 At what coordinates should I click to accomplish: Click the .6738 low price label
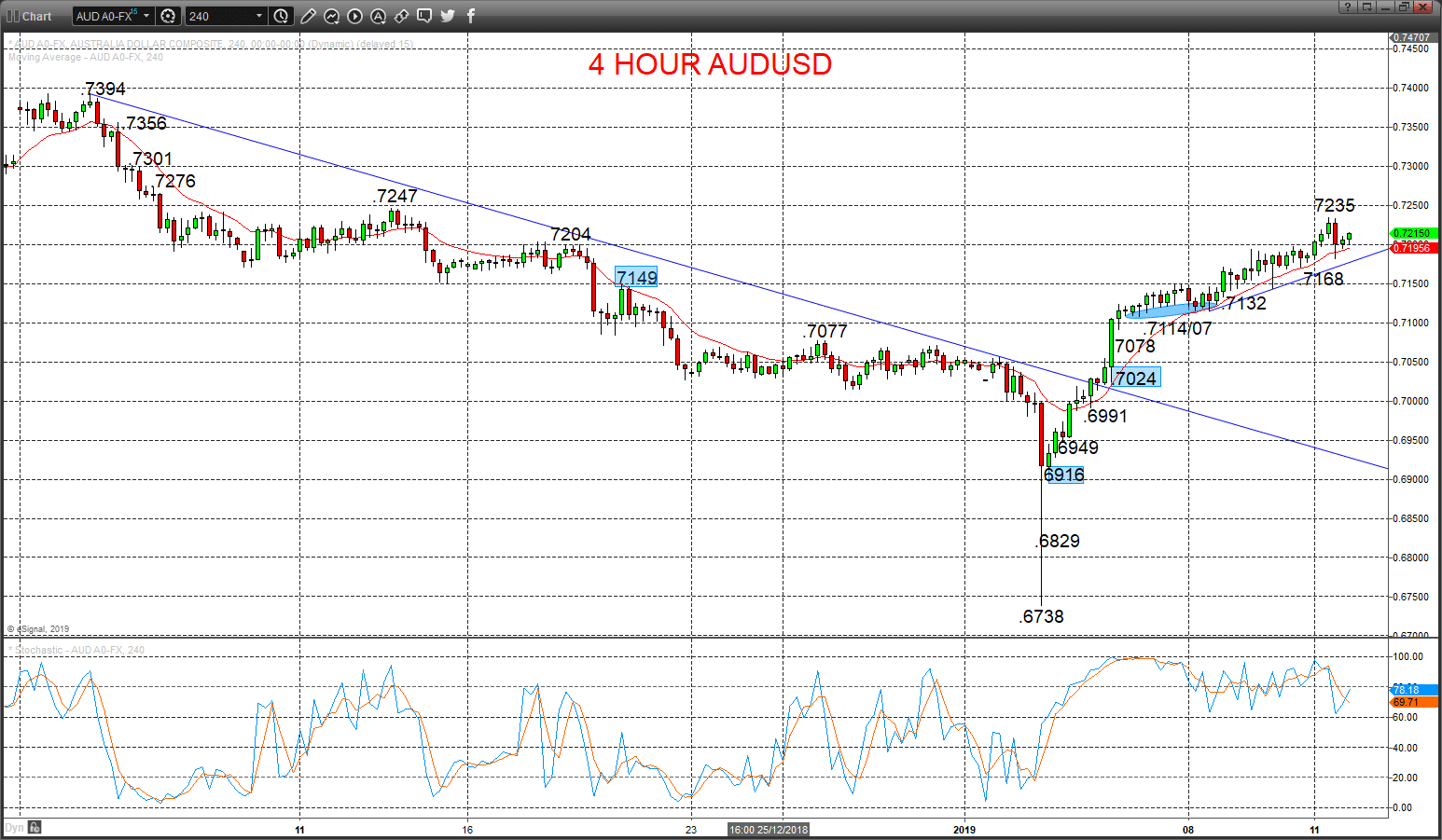(1042, 616)
